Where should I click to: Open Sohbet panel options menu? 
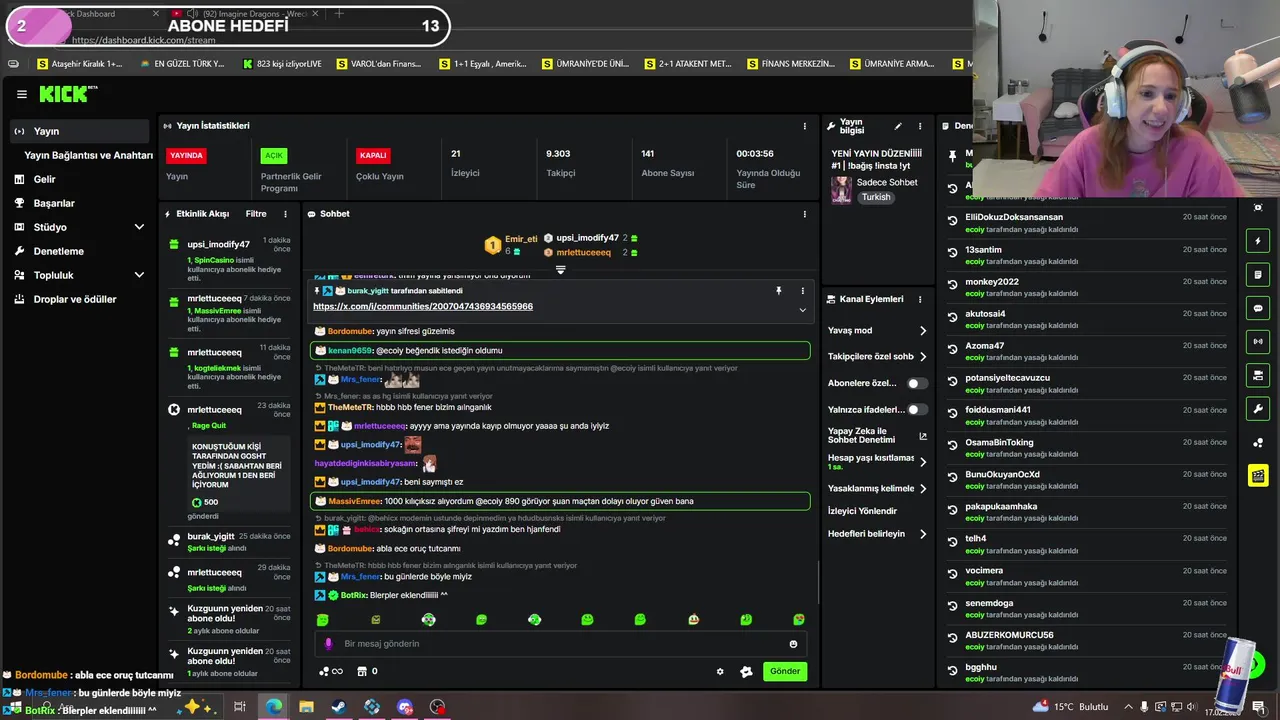click(x=804, y=214)
